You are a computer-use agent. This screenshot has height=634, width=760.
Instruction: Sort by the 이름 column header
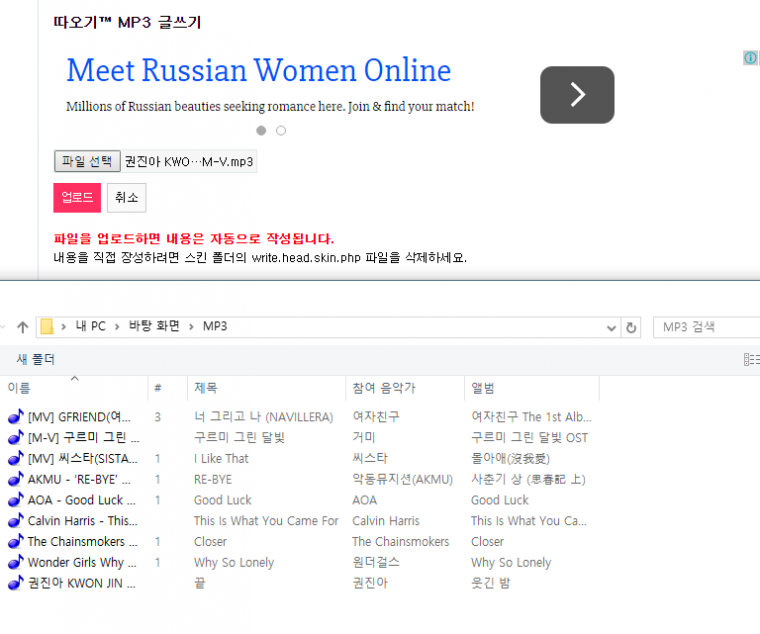(19, 388)
